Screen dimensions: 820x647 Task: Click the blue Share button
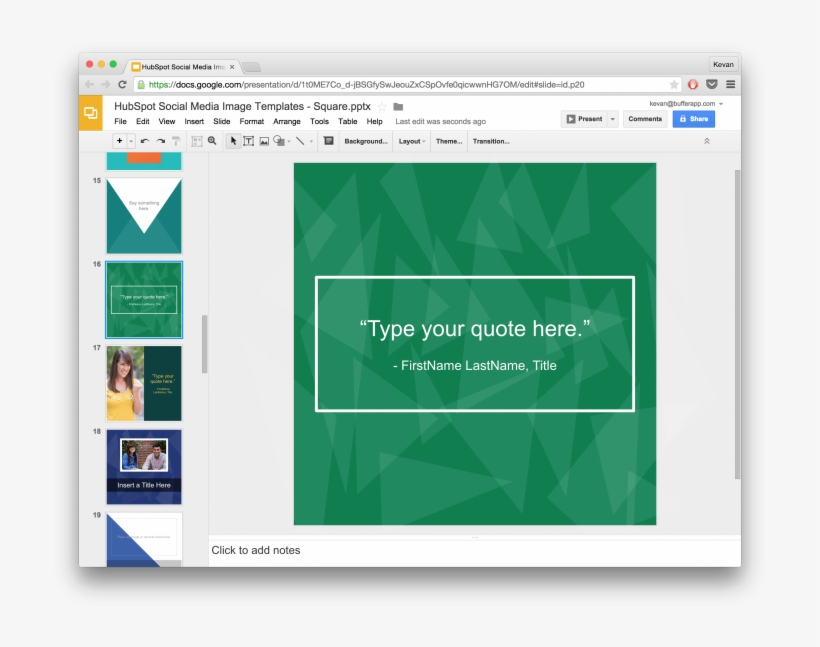pyautogui.click(x=693, y=119)
